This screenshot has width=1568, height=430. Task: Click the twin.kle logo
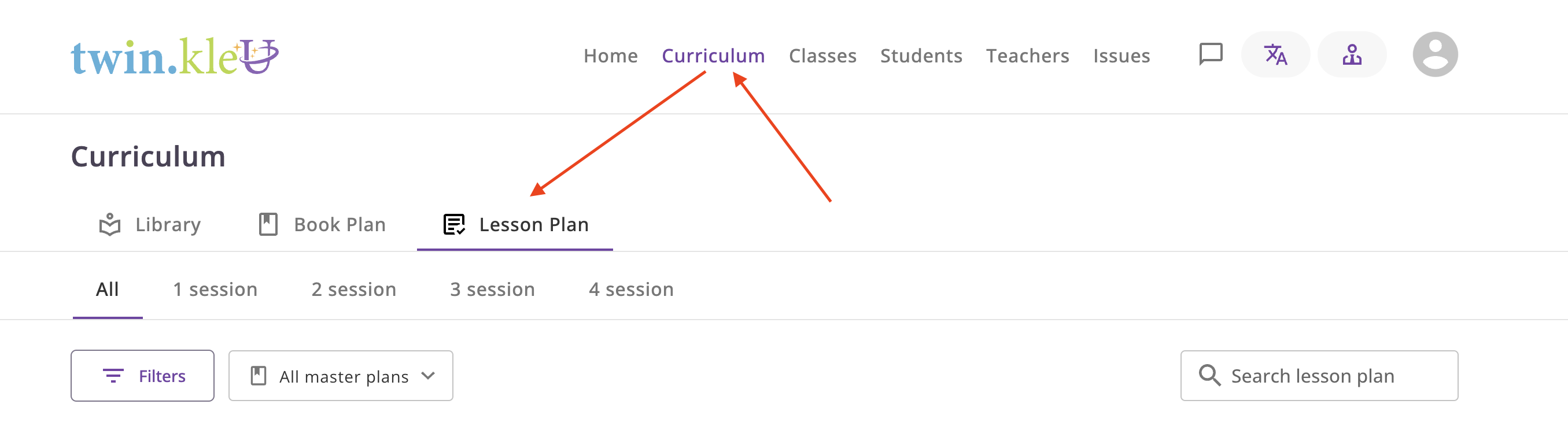(174, 57)
